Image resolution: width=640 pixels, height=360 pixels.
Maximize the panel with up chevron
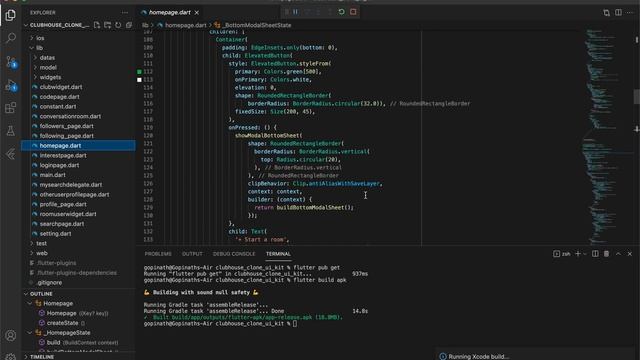(618, 254)
